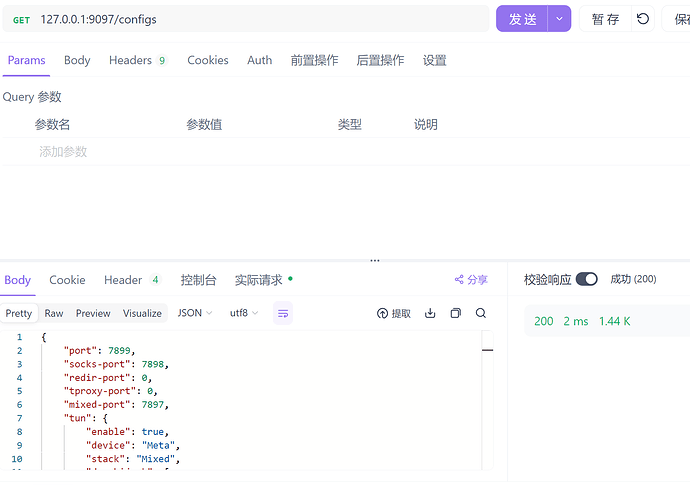This screenshot has width=690, height=485.
Task: Select the response Cookie tab
Action: point(67,280)
